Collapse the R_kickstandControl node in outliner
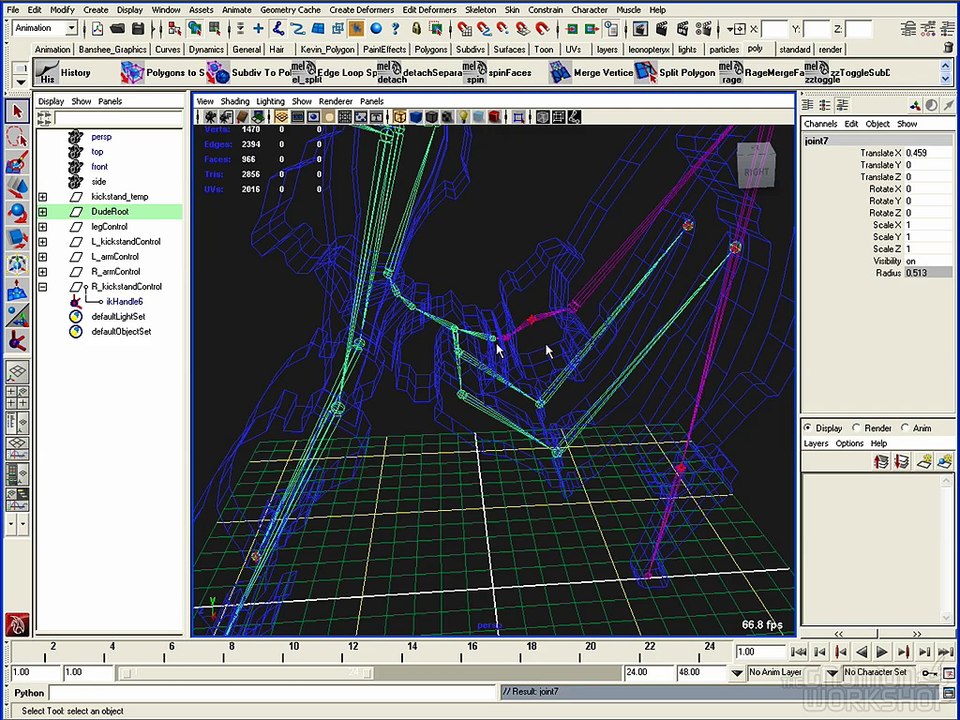This screenshot has width=960, height=720. pyautogui.click(x=43, y=287)
